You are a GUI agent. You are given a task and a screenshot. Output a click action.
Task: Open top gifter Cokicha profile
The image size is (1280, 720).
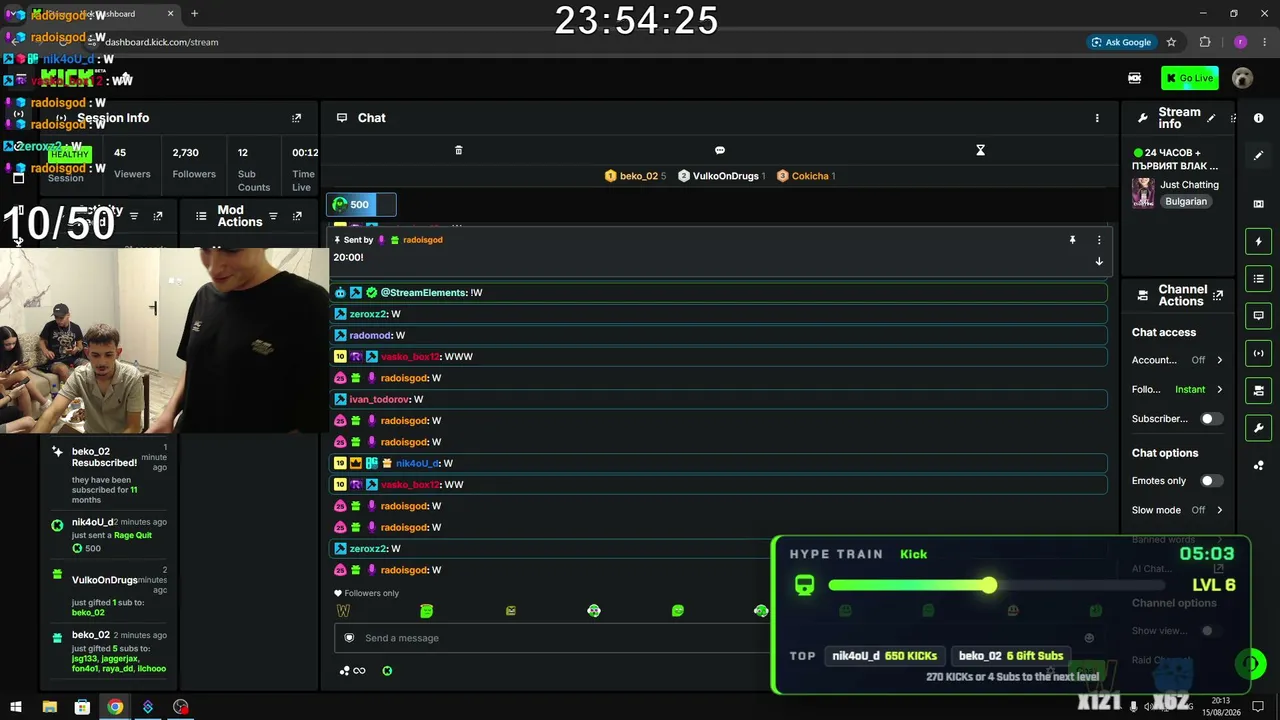[806, 176]
